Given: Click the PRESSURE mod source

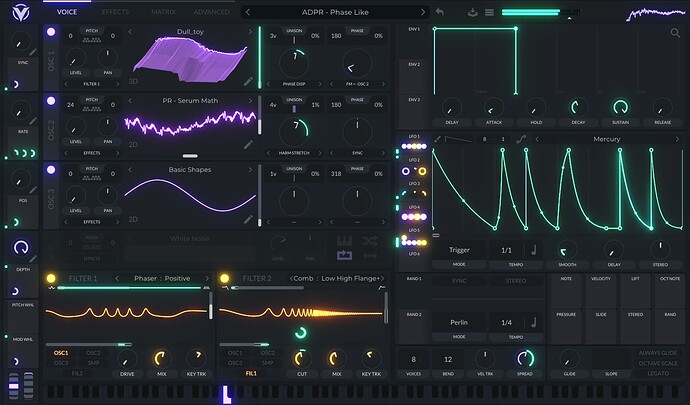Looking at the screenshot, I should [x=566, y=327].
